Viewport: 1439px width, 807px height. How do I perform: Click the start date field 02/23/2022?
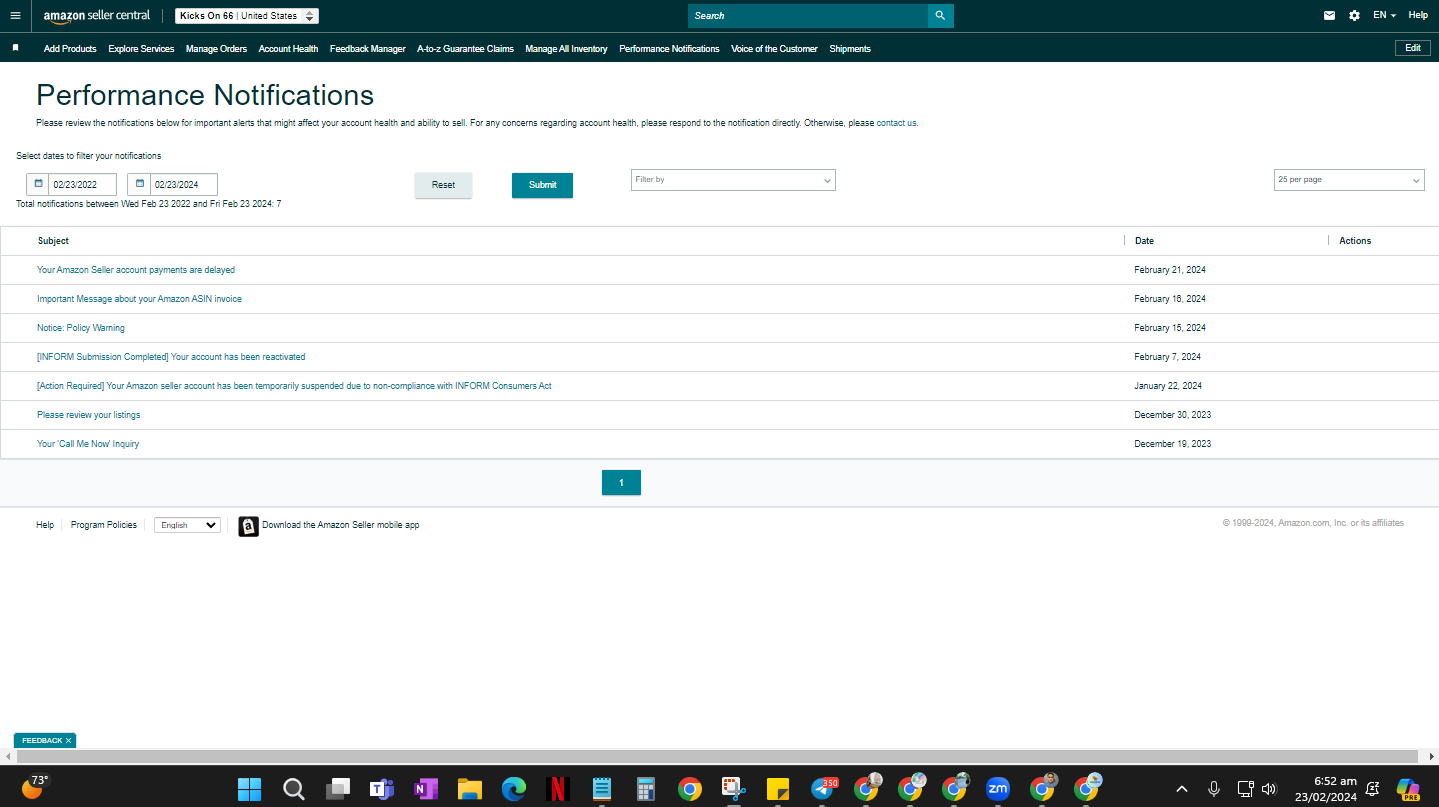pos(82,184)
